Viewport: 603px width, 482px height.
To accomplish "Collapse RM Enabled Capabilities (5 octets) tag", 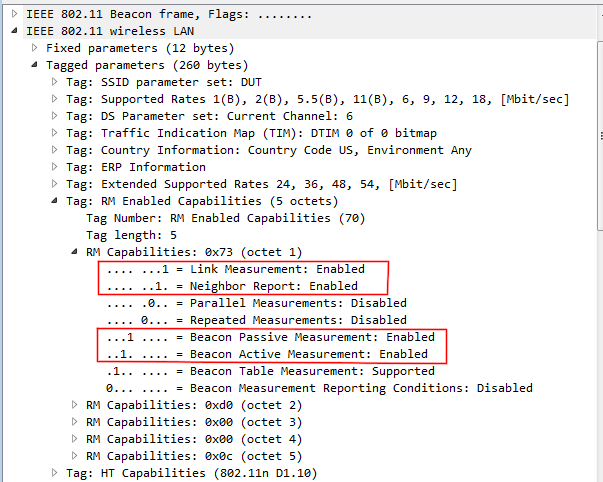I will pos(55,200).
